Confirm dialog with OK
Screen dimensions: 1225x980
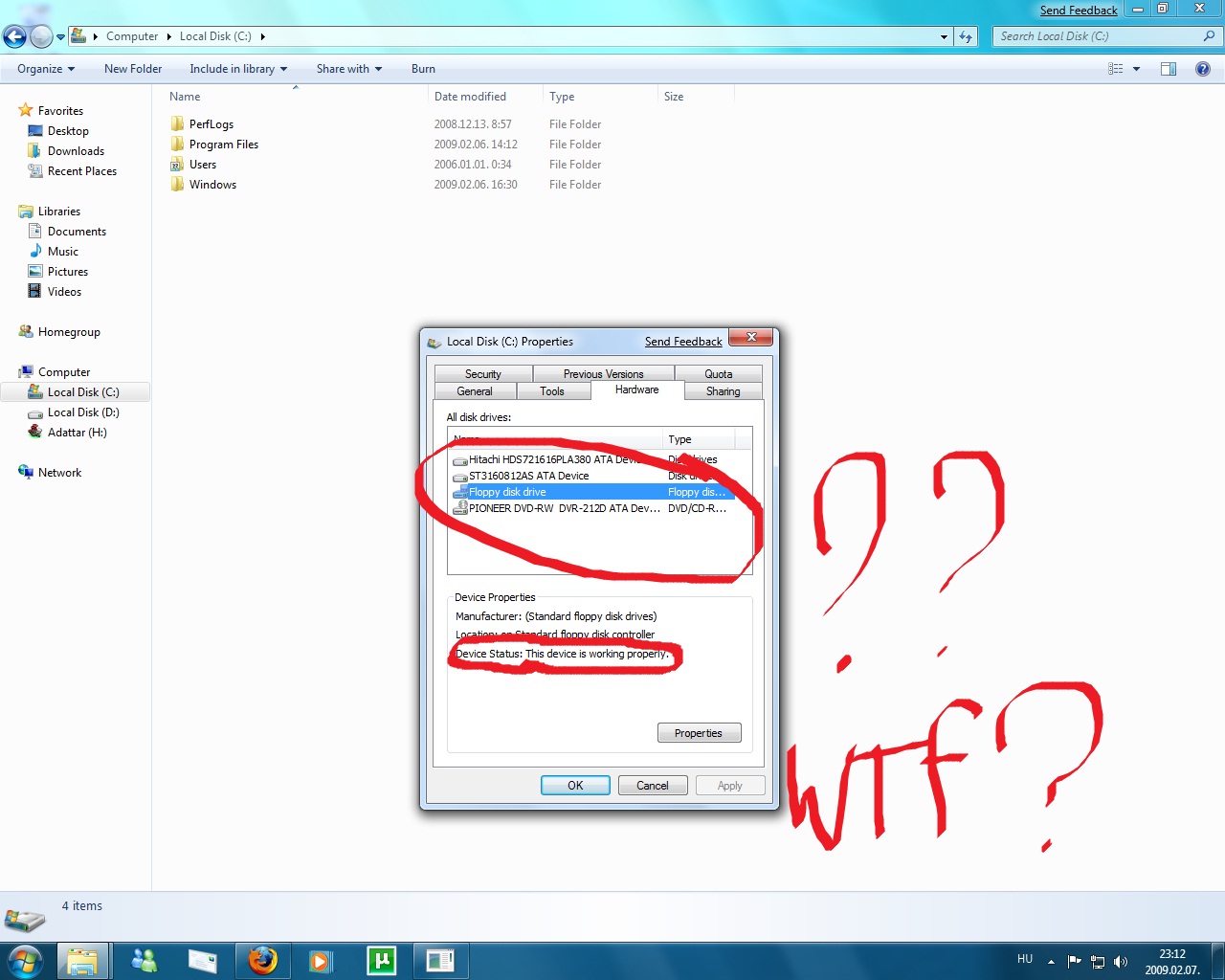pos(575,786)
